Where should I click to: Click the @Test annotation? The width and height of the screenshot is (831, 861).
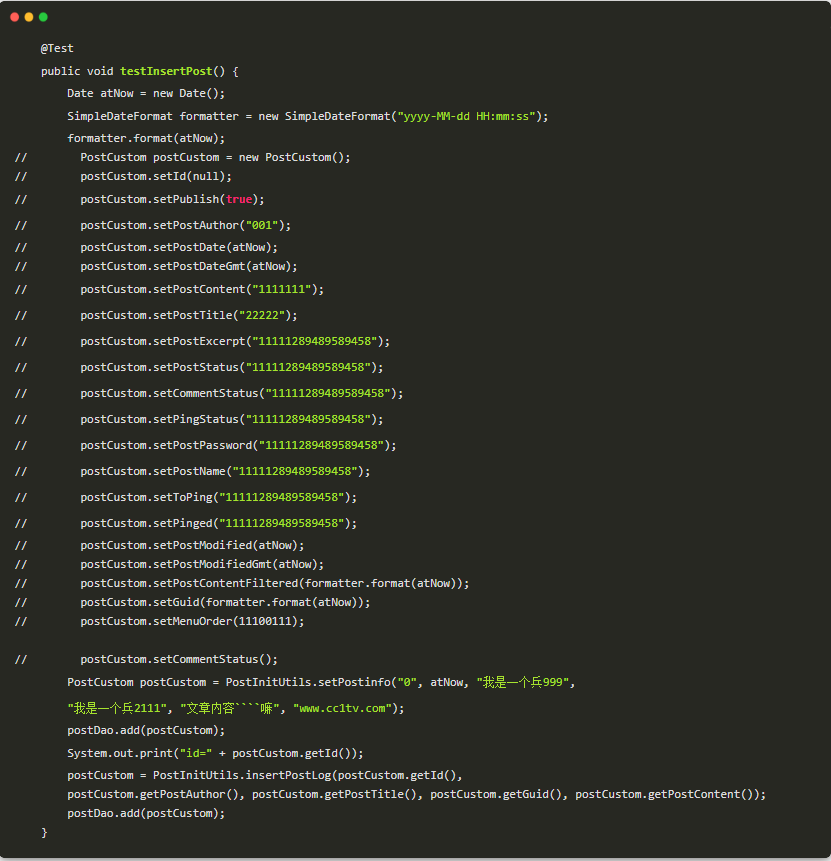pos(57,48)
